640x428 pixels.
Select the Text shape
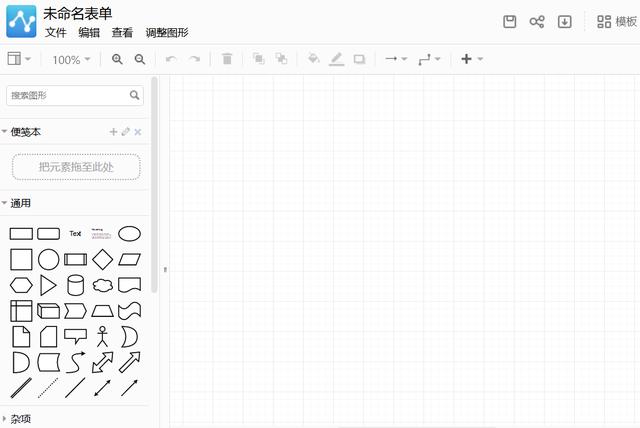(x=76, y=233)
